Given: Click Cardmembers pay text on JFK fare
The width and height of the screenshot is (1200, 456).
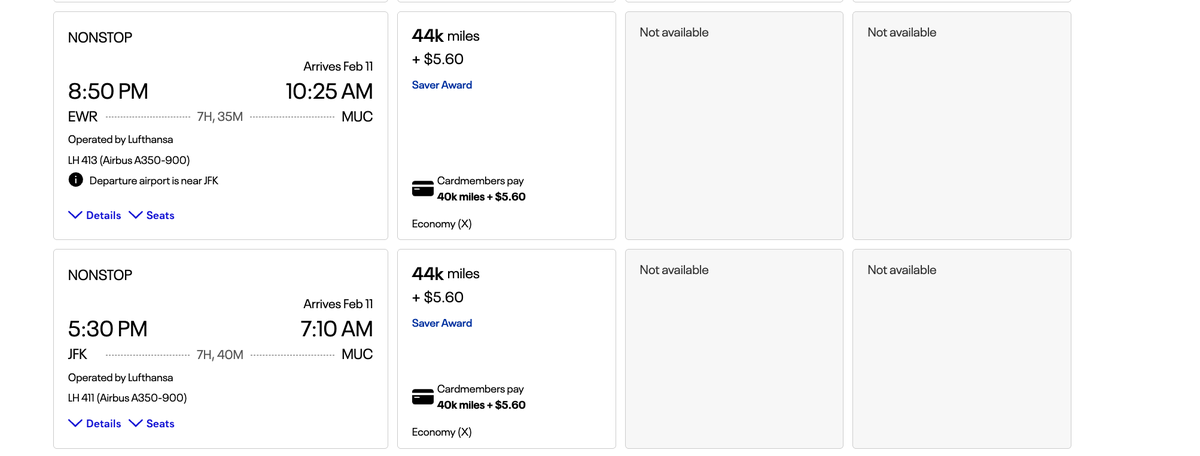Looking at the screenshot, I should [481, 389].
